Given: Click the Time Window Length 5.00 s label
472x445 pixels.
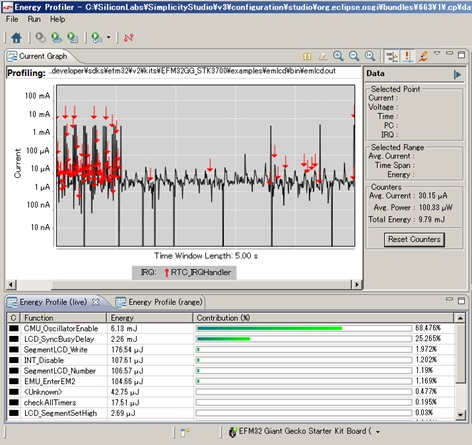Looking at the screenshot, I should [x=206, y=256].
